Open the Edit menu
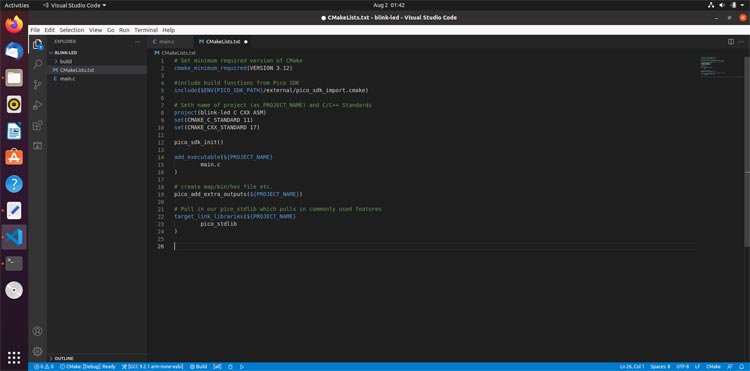The height and width of the screenshot is (371, 750). pos(50,30)
